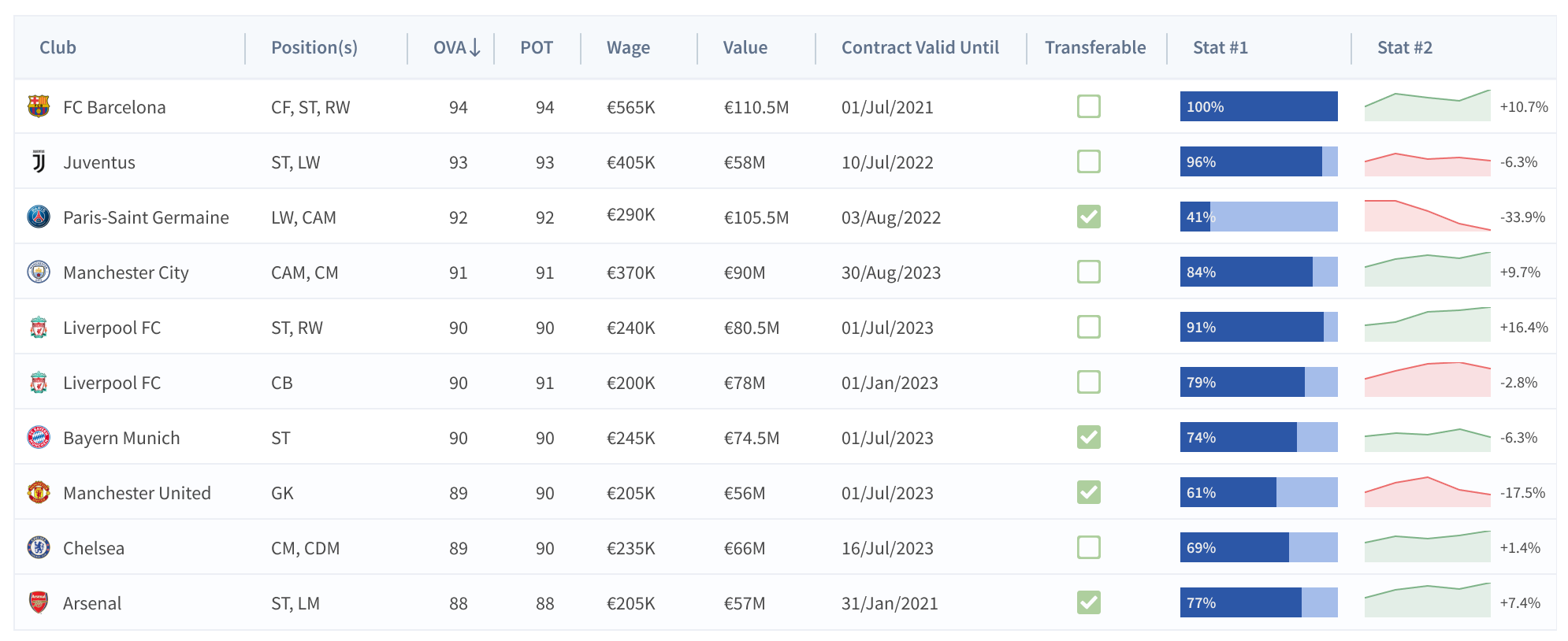Screen dimensions: 1568x641
Task: Click the Bayern Munich crest icon
Action: coord(38,437)
